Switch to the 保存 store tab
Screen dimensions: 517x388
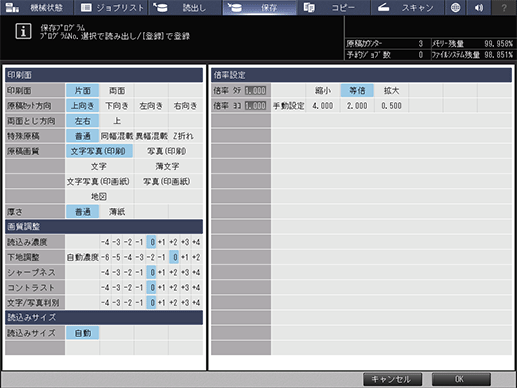259,8
